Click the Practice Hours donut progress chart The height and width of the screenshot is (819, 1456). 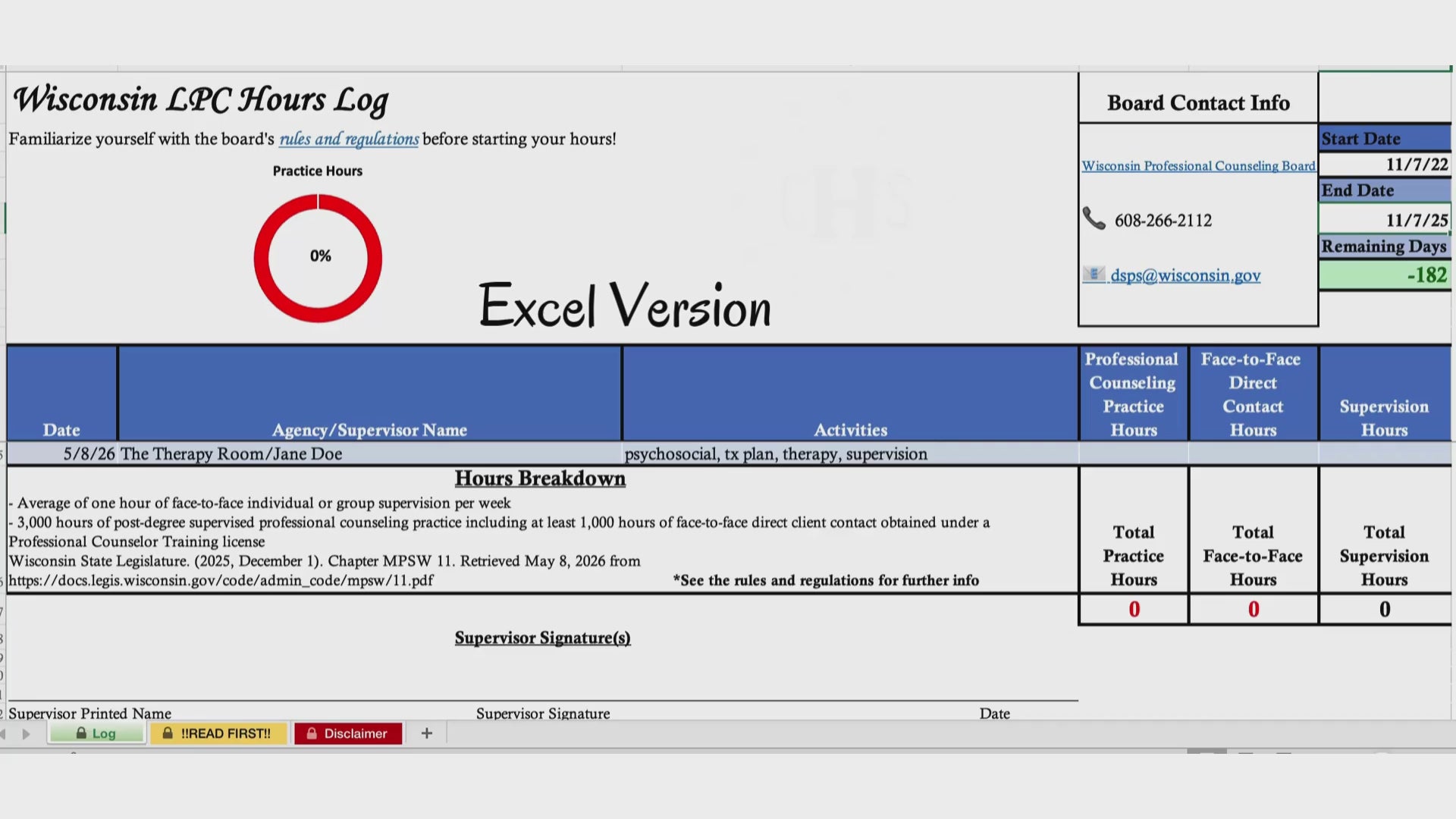point(318,258)
